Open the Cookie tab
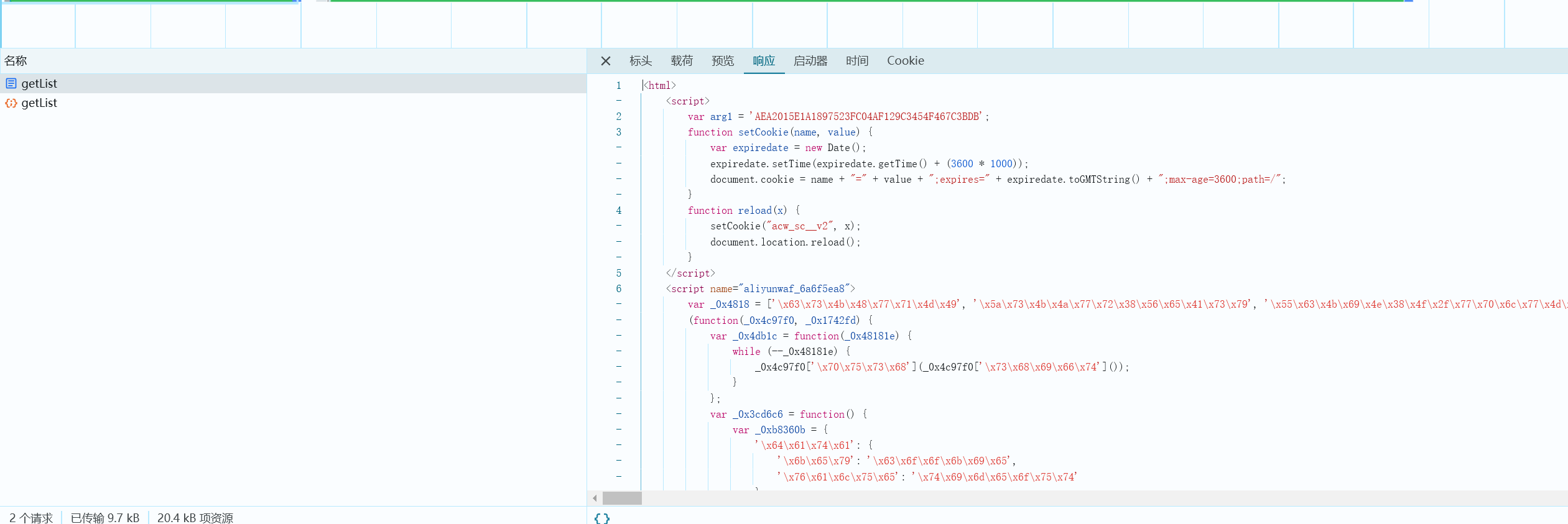1568x524 pixels. [x=905, y=61]
